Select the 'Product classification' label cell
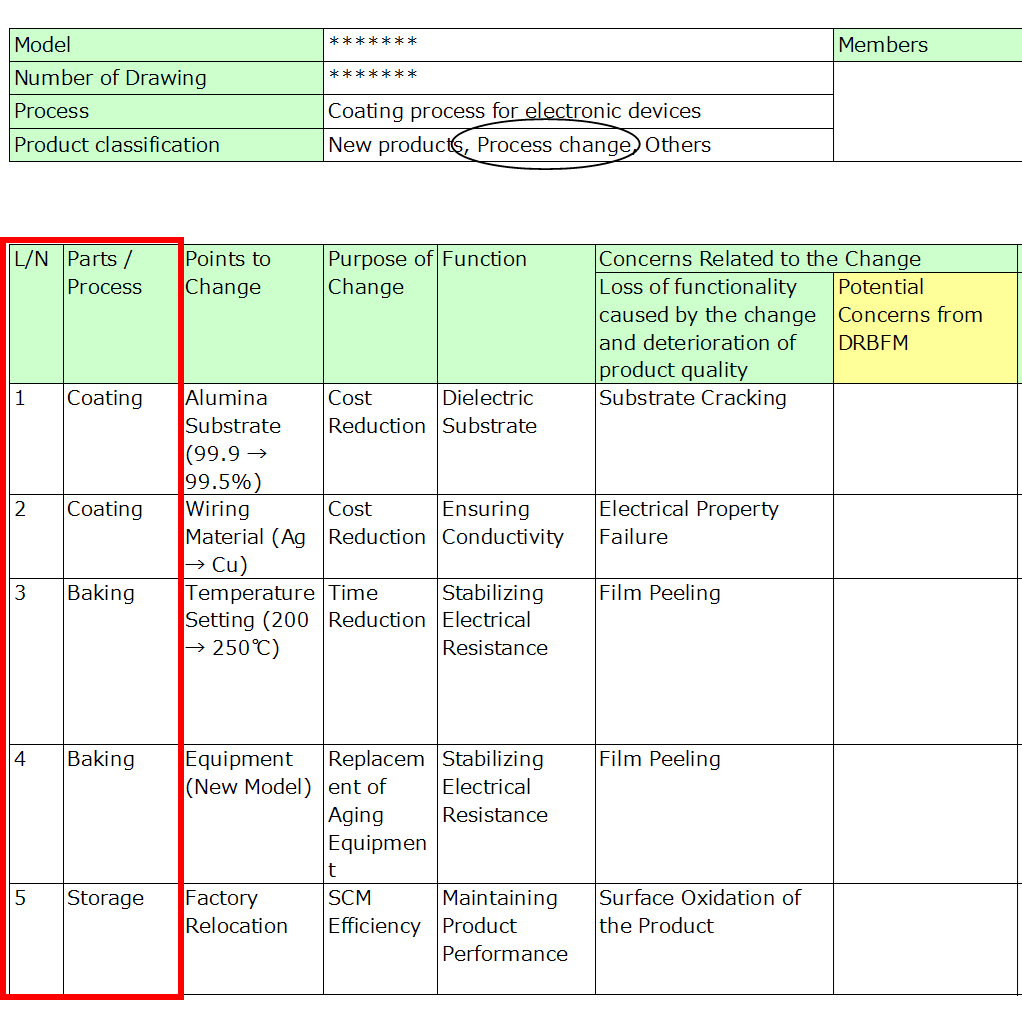 tap(167, 145)
